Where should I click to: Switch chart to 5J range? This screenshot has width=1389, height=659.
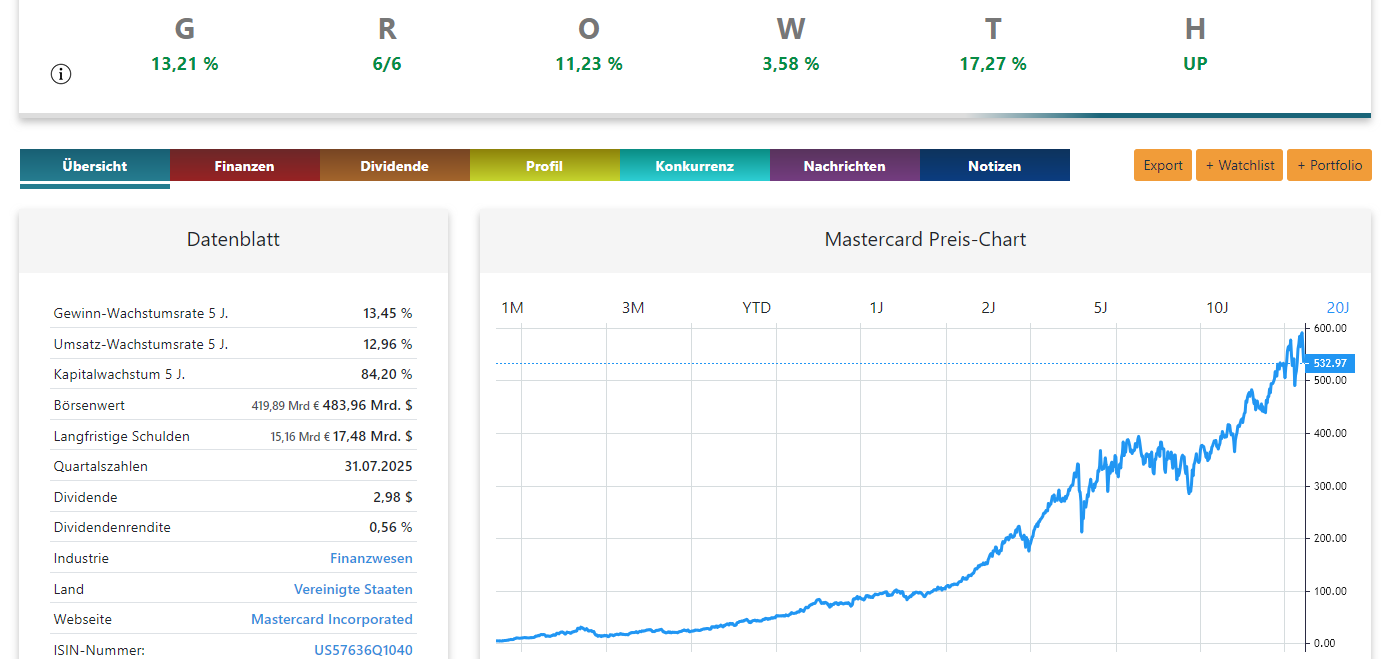[x=1101, y=308]
